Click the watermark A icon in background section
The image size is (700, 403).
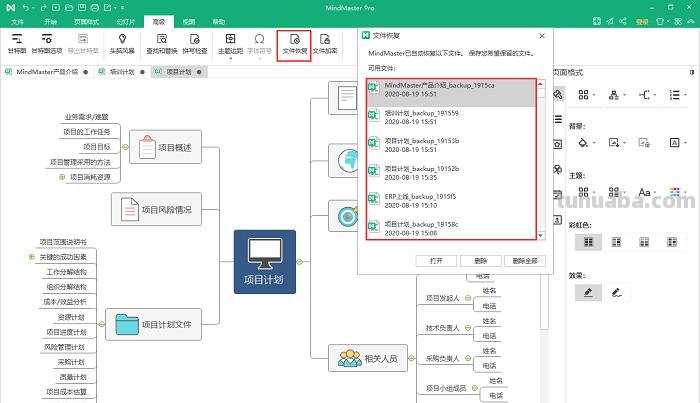point(675,142)
